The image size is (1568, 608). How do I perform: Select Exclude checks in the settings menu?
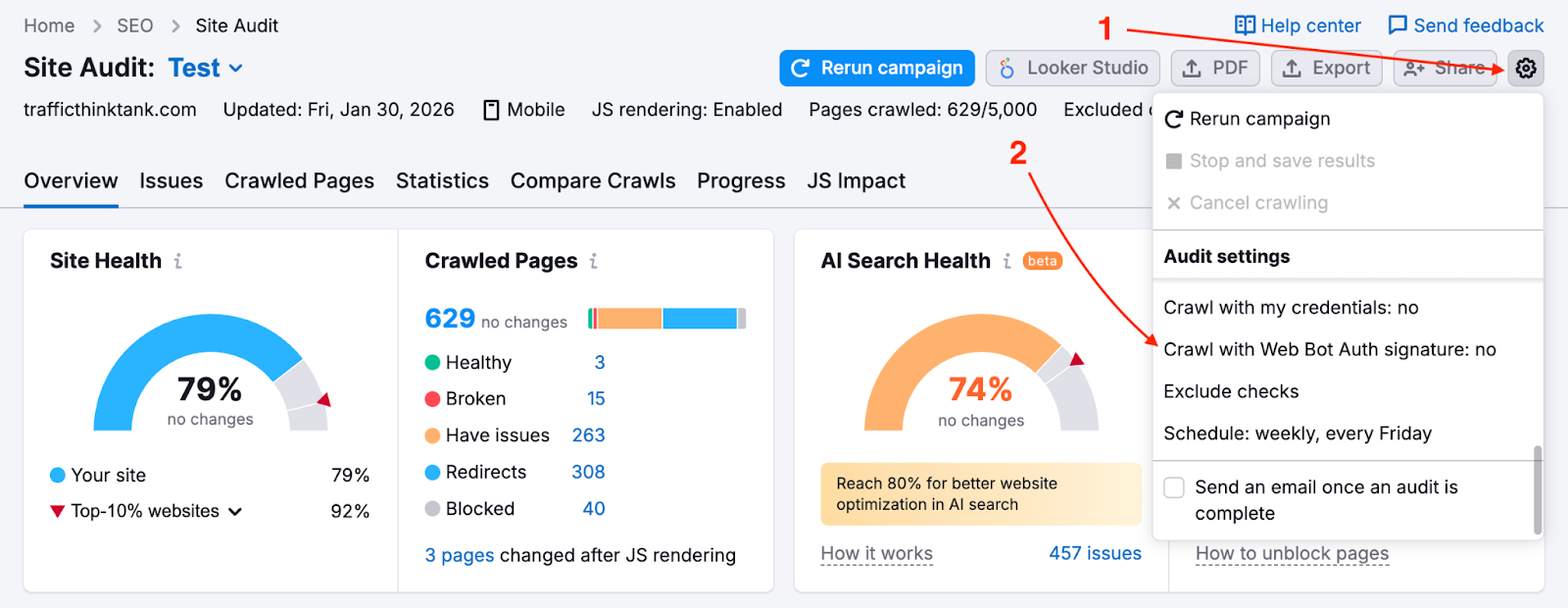[x=1231, y=391]
